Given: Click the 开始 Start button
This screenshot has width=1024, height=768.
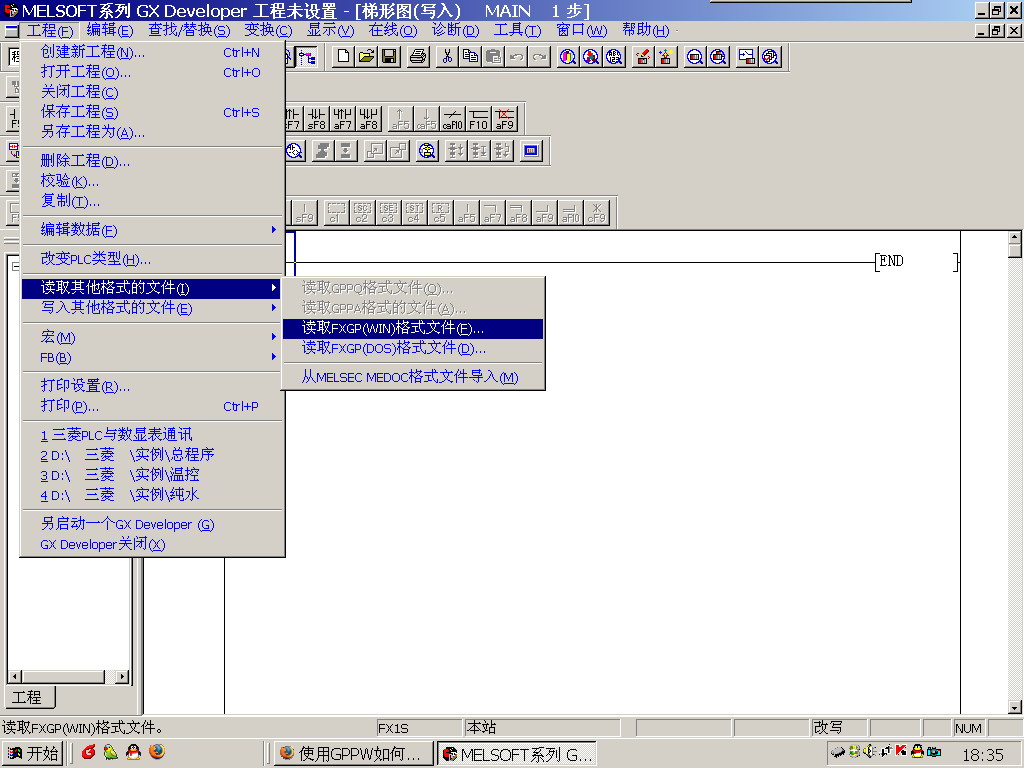Looking at the screenshot, I should pyautogui.click(x=33, y=753).
